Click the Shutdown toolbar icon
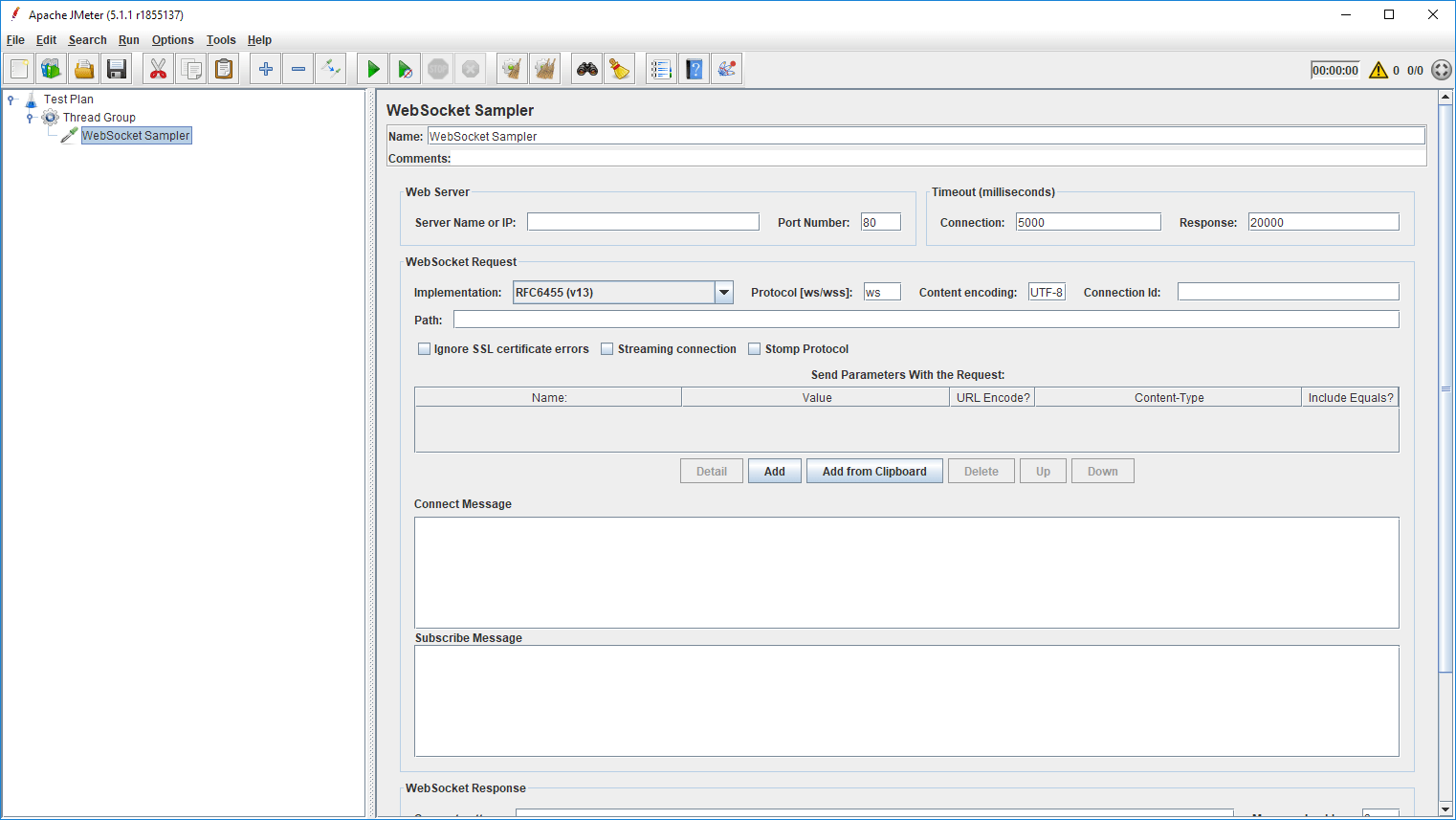The image size is (1456, 820). pyautogui.click(x=471, y=69)
